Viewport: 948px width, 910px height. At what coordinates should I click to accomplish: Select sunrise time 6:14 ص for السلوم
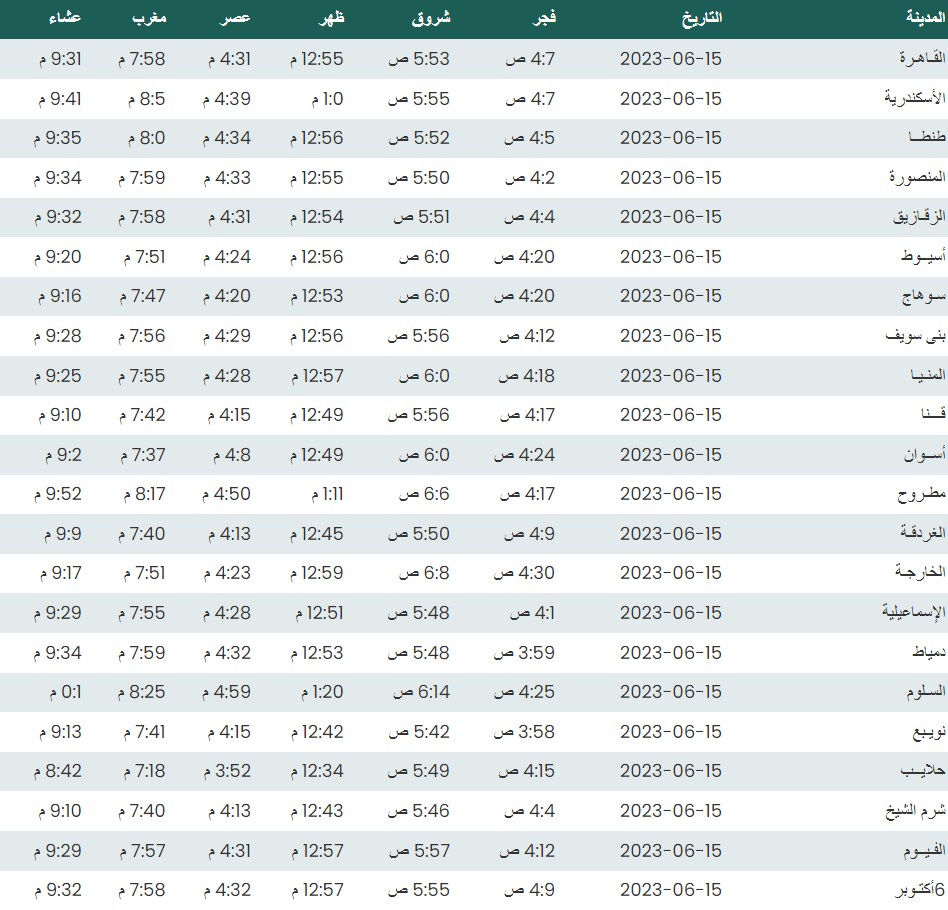[x=419, y=692]
